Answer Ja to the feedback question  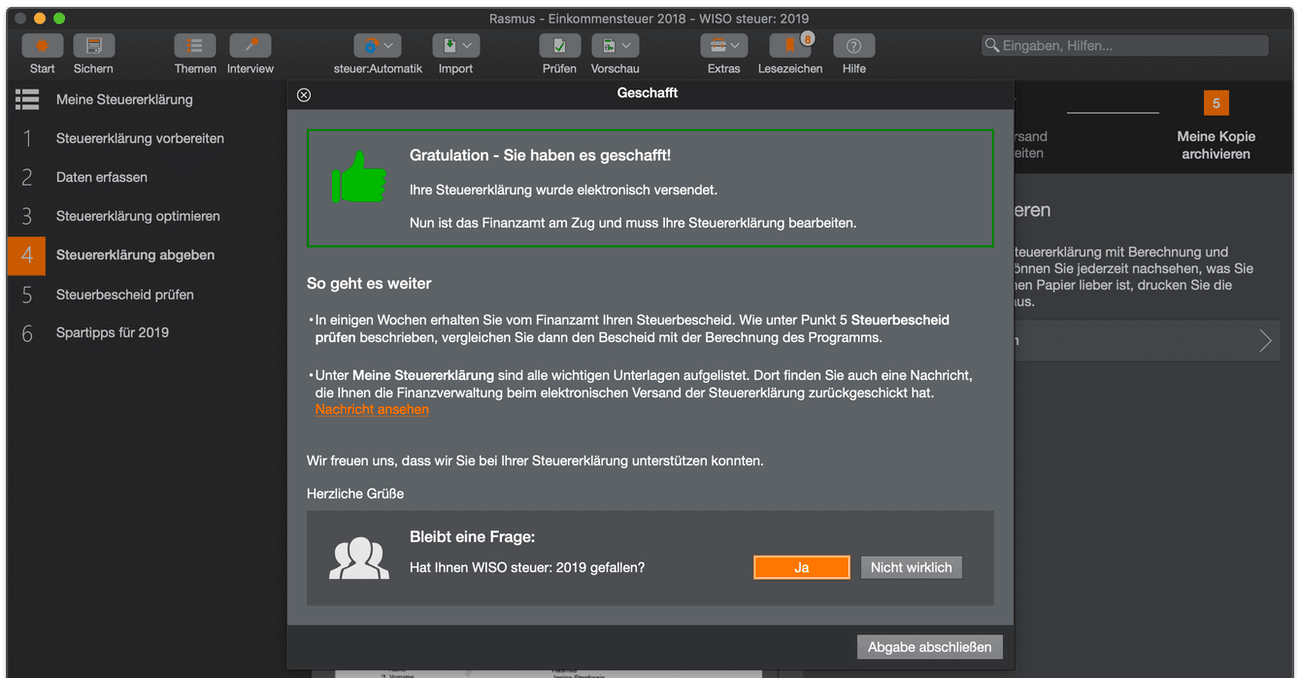(x=801, y=567)
